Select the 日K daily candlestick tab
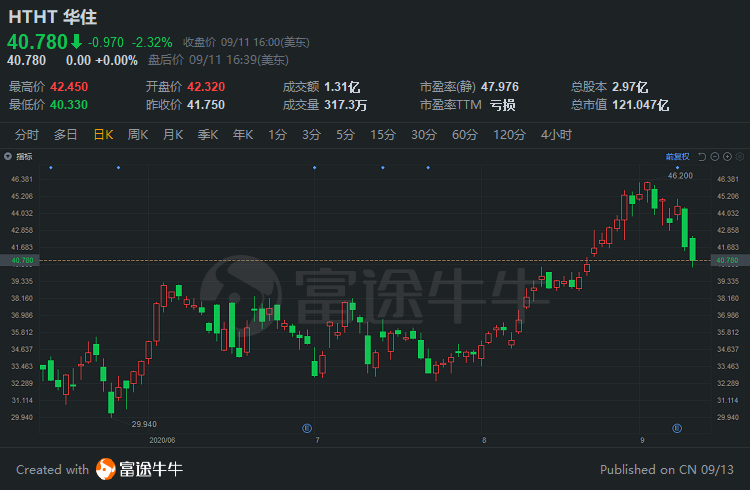Image resolution: width=750 pixels, height=490 pixels. pyautogui.click(x=103, y=135)
